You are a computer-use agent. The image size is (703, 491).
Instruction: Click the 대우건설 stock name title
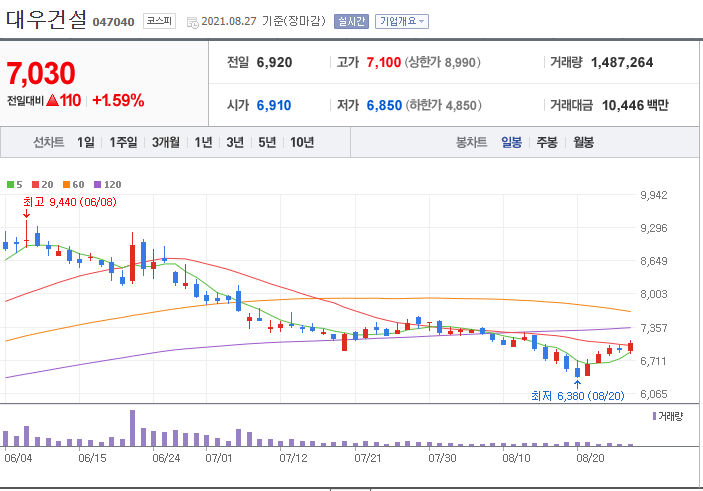point(46,19)
